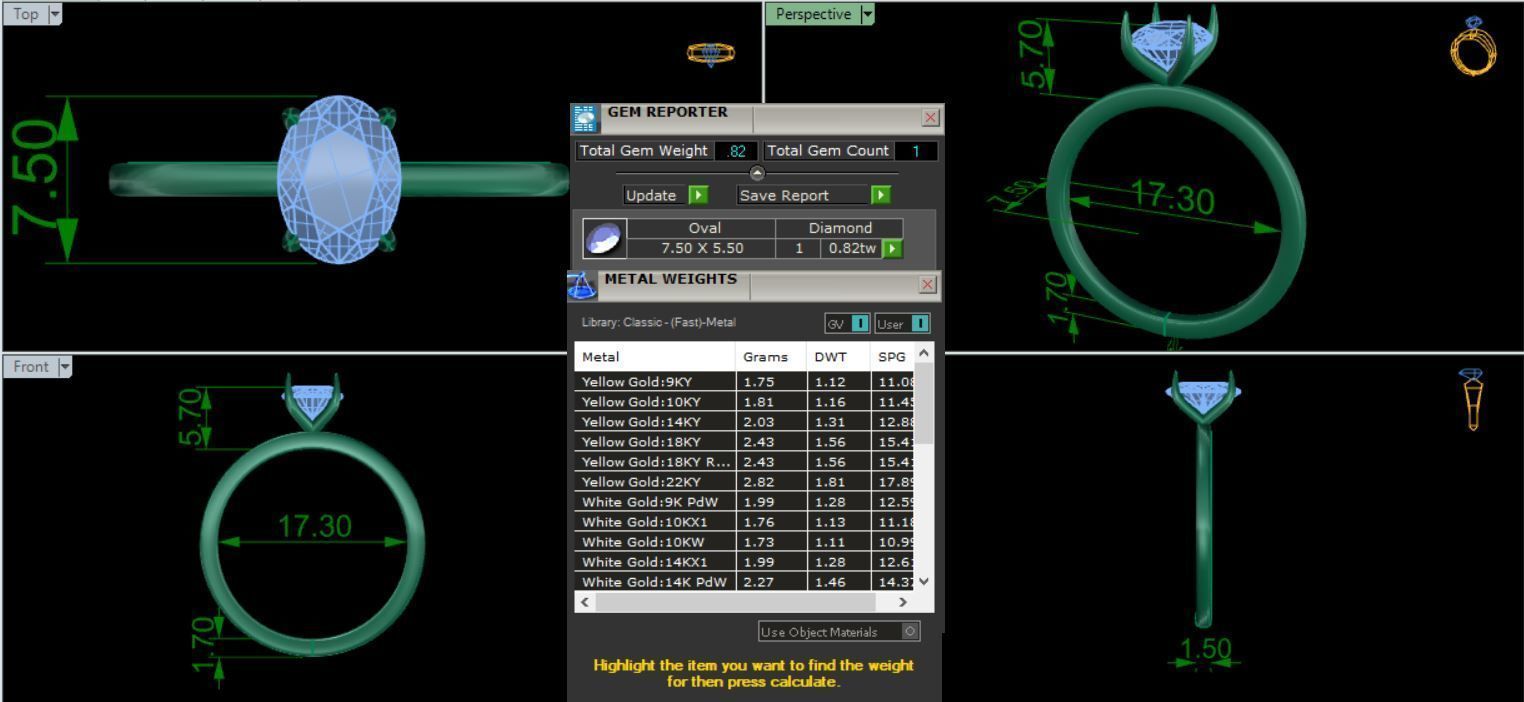
Task: Open the Front viewport dropdown arrow
Action: 66,367
